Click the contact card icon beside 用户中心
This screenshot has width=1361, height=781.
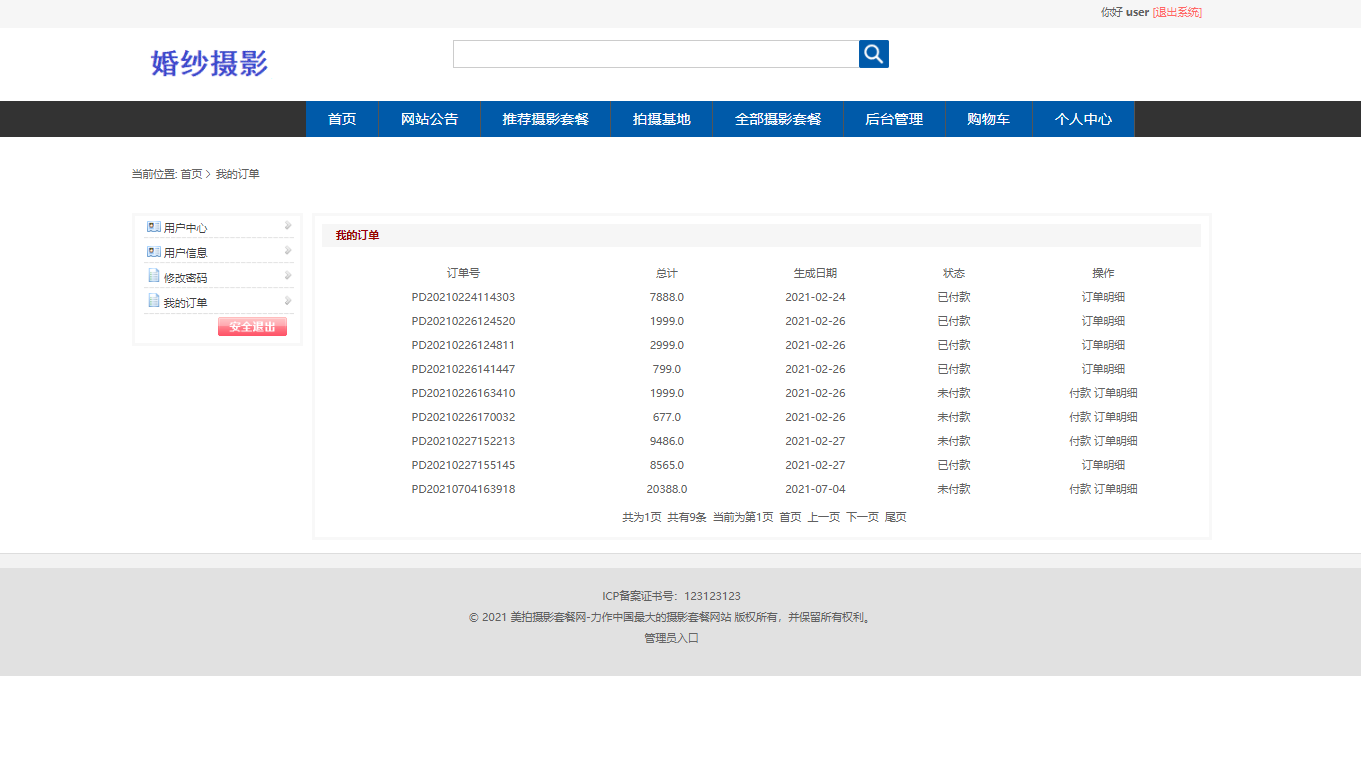pos(152,225)
